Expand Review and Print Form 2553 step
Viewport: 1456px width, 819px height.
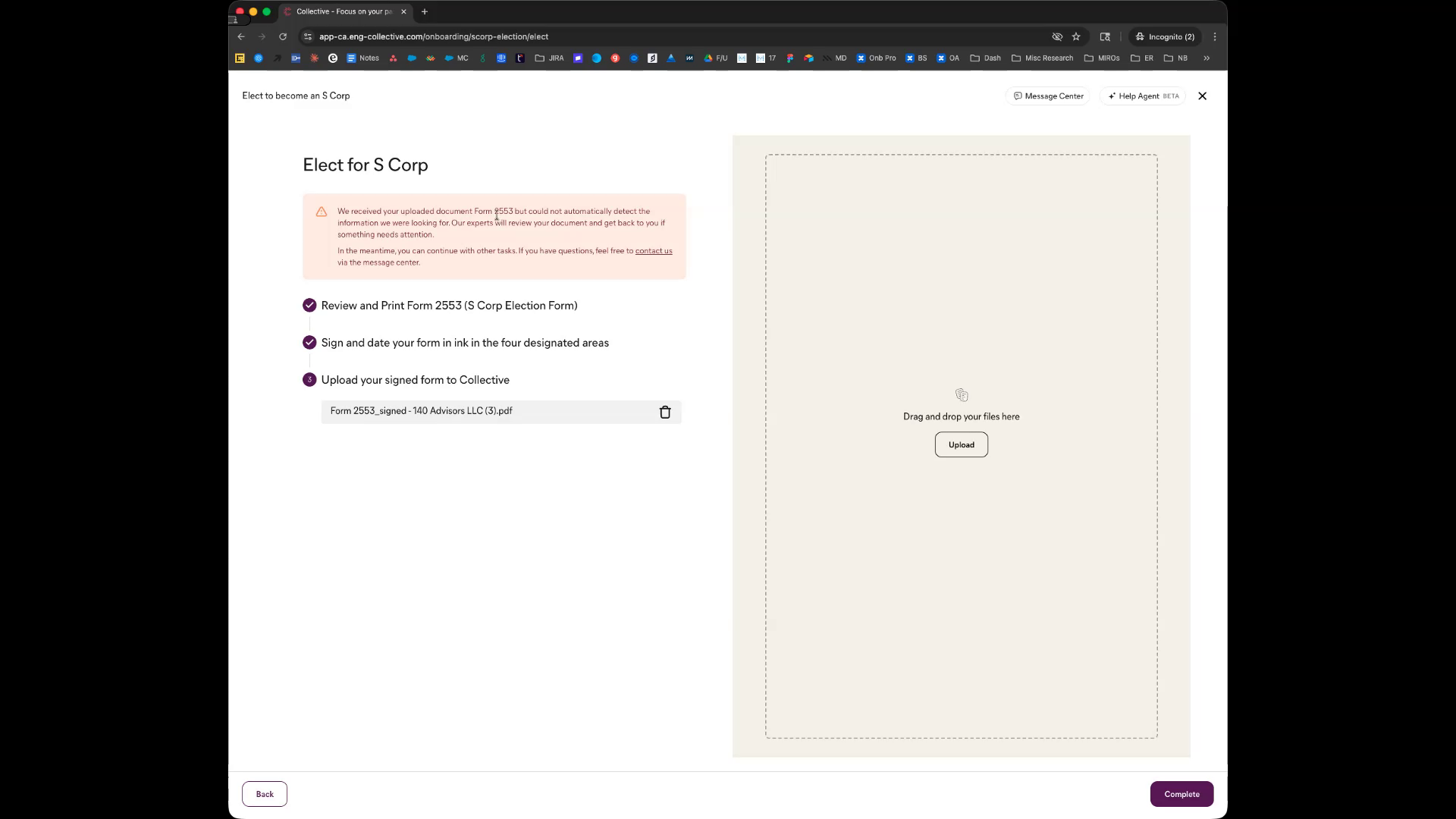(x=449, y=306)
